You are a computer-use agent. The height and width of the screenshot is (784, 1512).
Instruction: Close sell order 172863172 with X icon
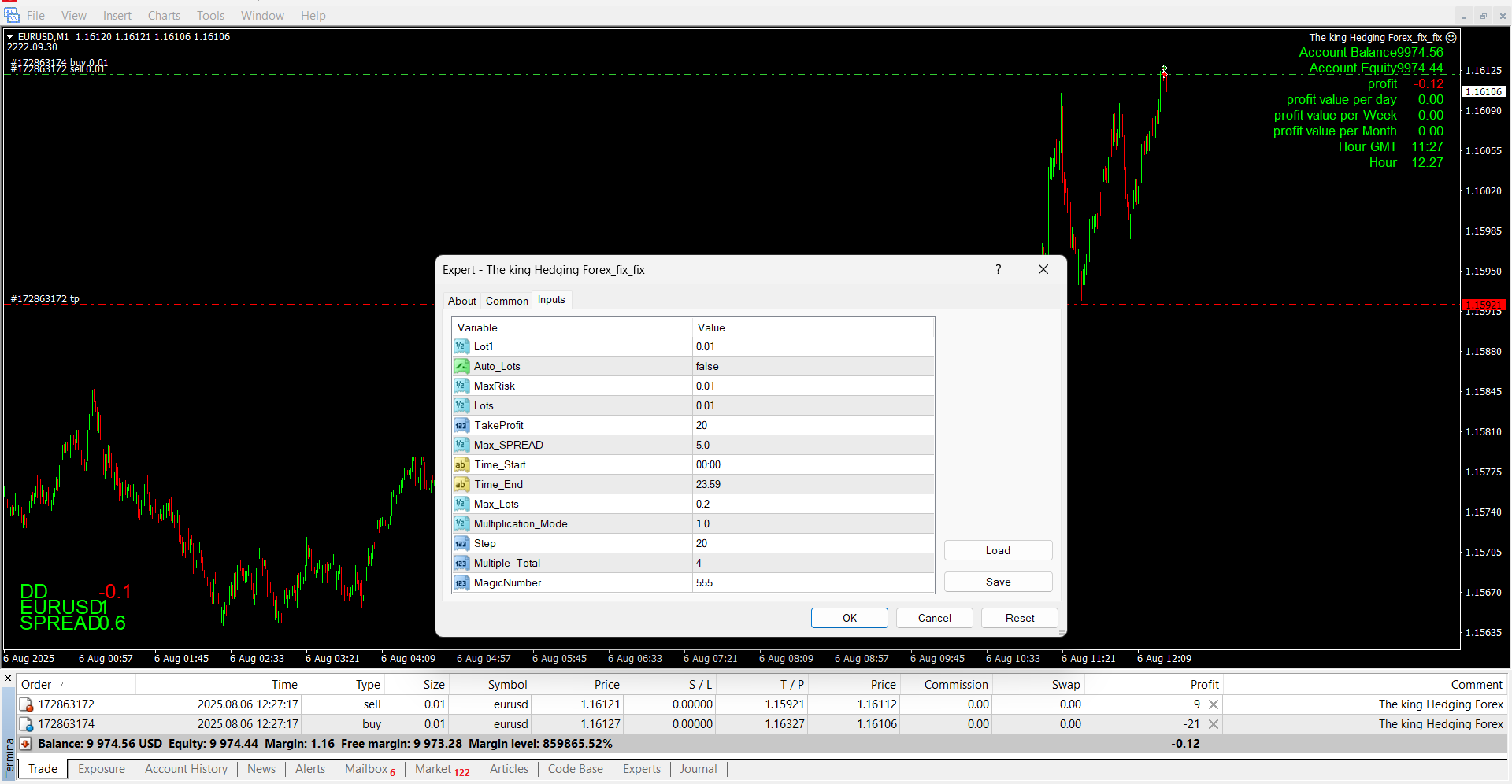pyautogui.click(x=1214, y=704)
